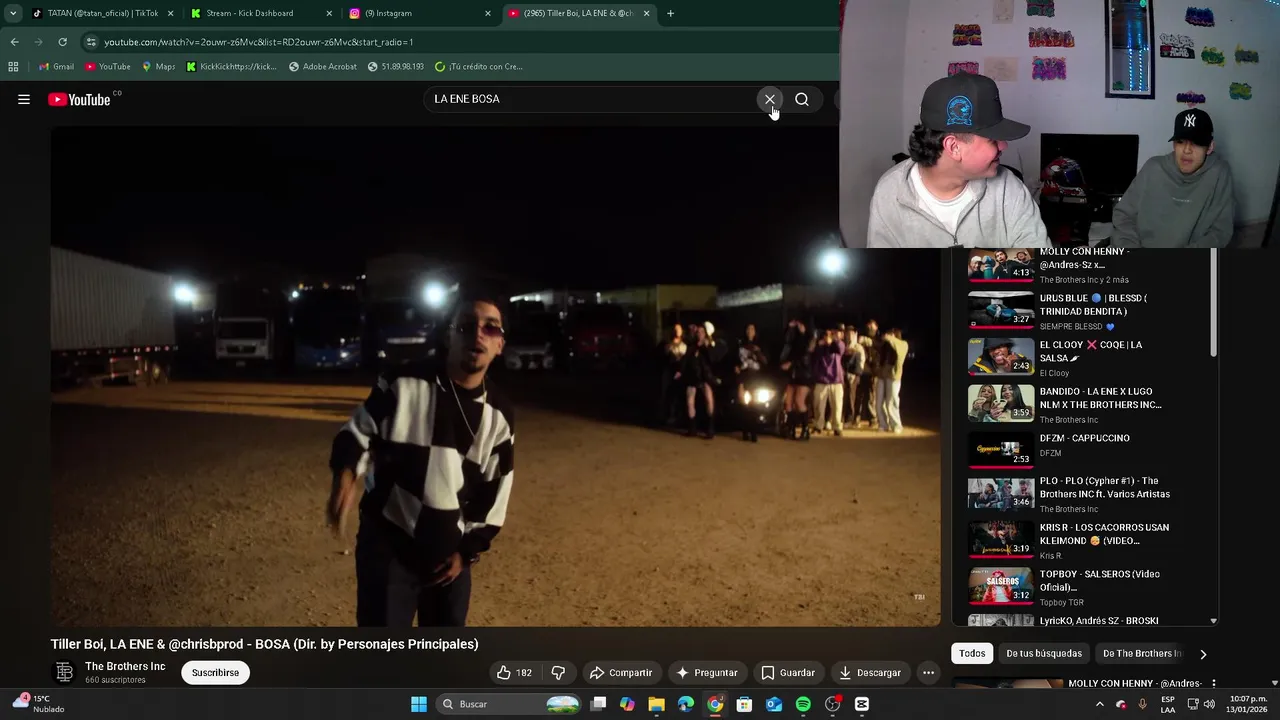Play 'URUS BLUE | BLESSD' playlist video

pos(1085,311)
